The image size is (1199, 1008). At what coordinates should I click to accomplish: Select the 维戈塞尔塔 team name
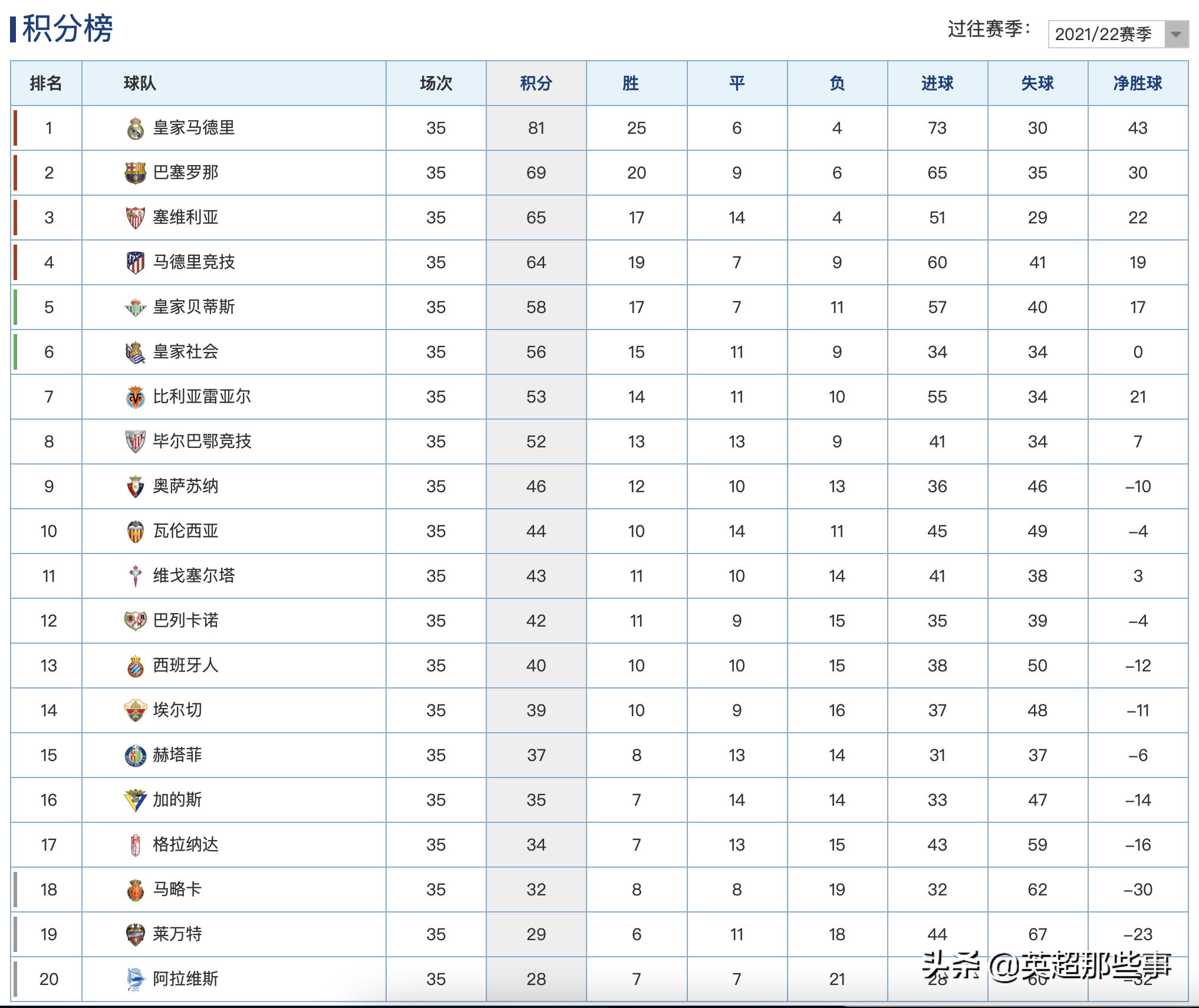tap(194, 576)
